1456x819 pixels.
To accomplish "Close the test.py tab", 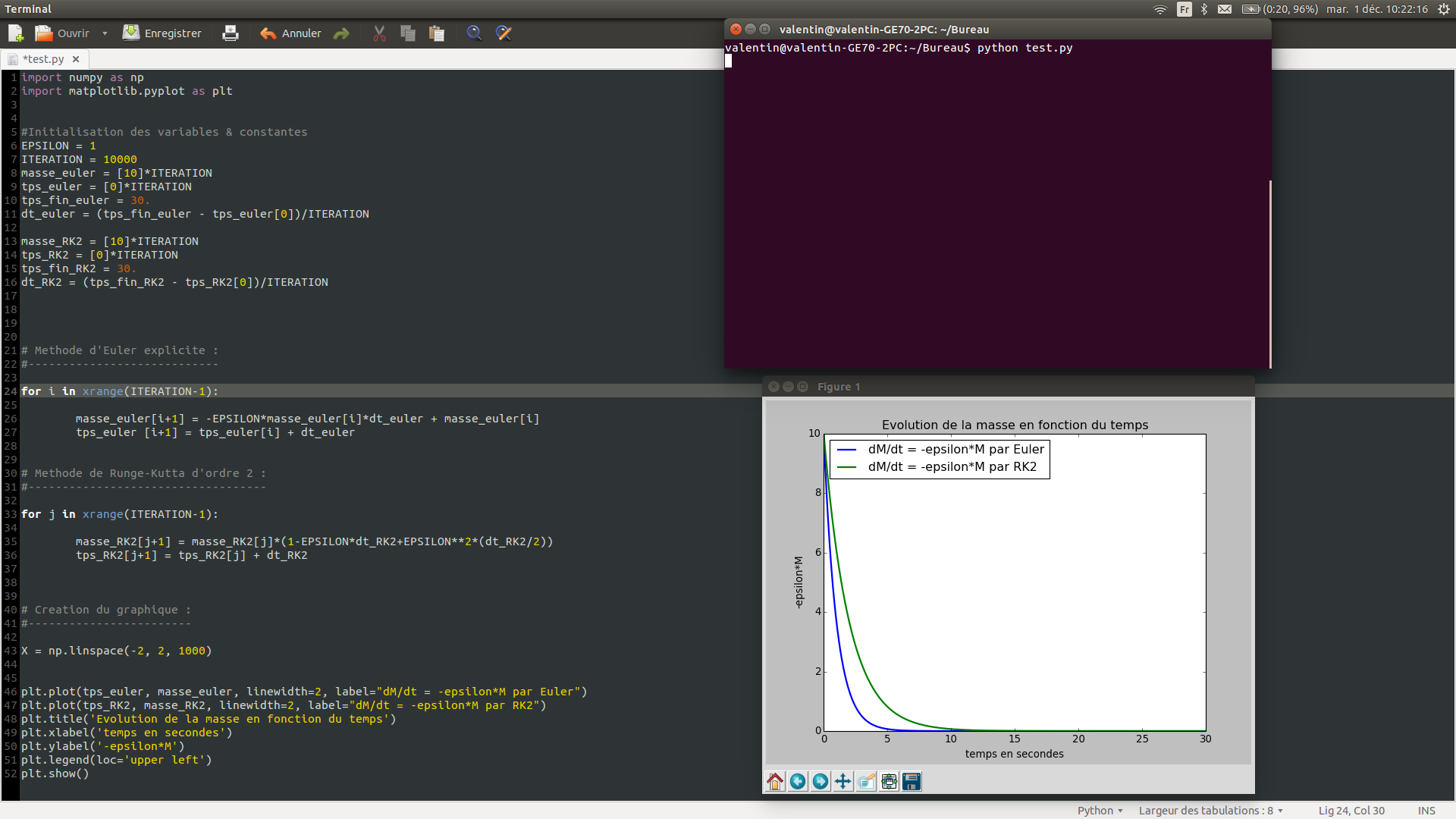I will pos(76,59).
